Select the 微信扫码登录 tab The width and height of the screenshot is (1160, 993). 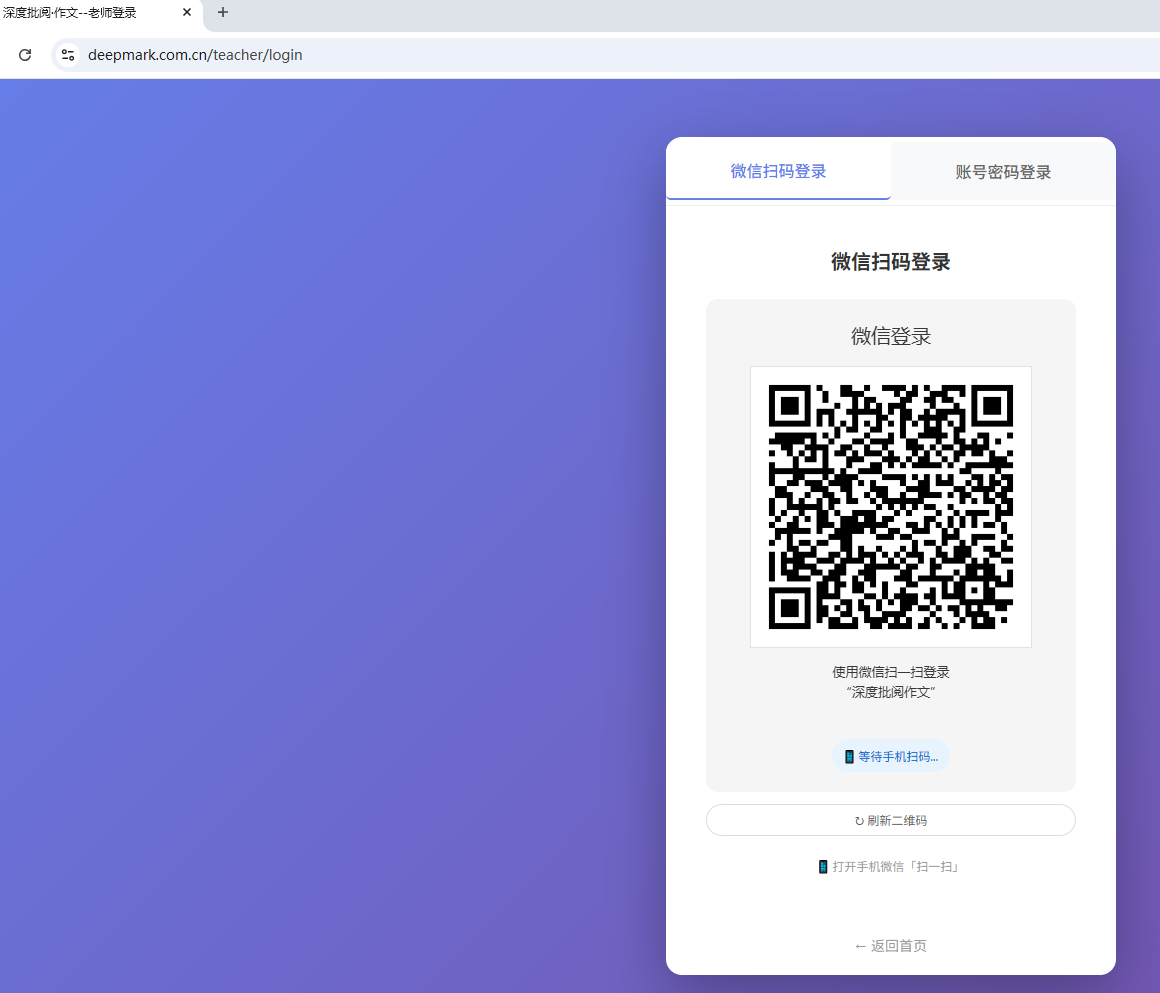coord(778,171)
